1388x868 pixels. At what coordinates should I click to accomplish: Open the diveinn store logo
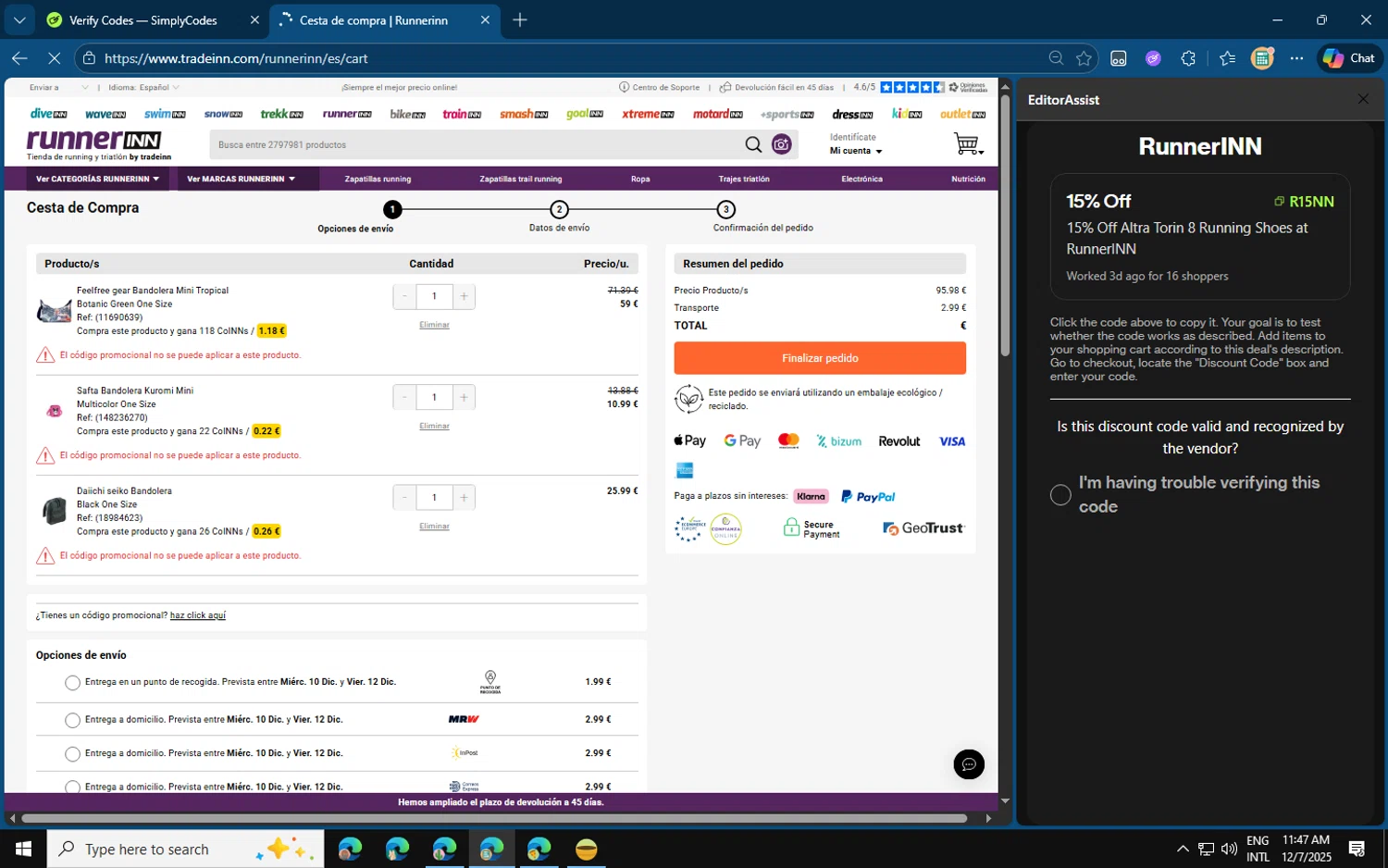(x=48, y=114)
